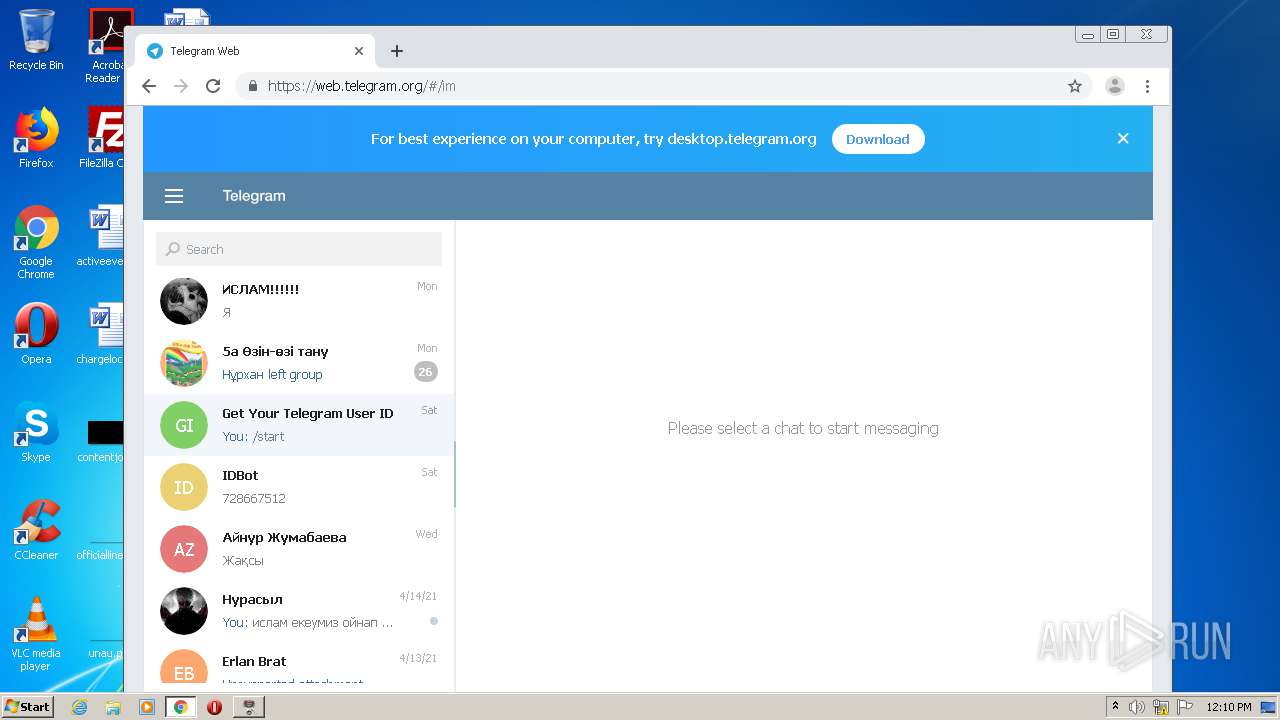Open VLC media player shortcut
Screen dimensions: 1280x720
[36, 634]
